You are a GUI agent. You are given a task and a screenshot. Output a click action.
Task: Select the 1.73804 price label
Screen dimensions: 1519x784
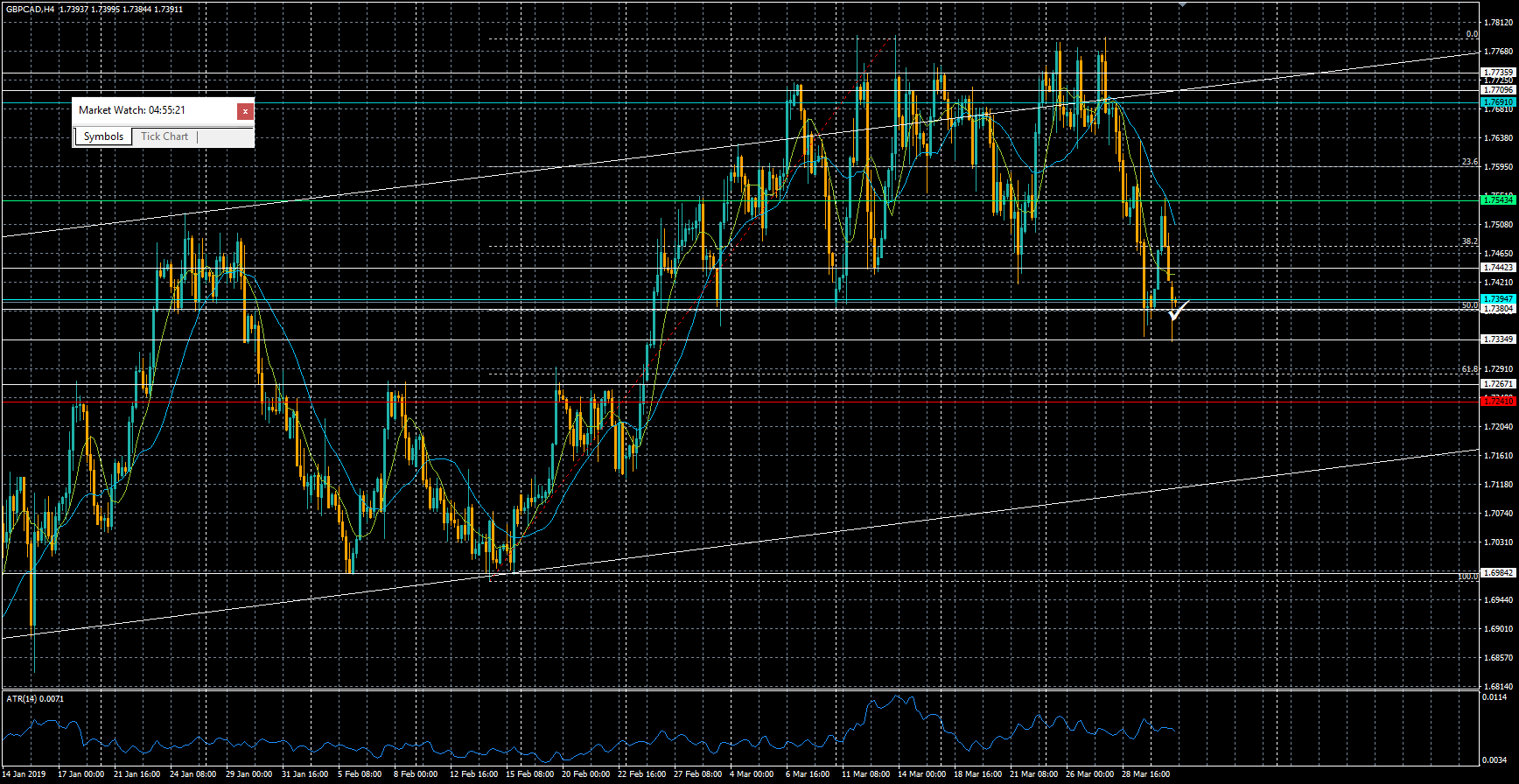pos(1498,309)
